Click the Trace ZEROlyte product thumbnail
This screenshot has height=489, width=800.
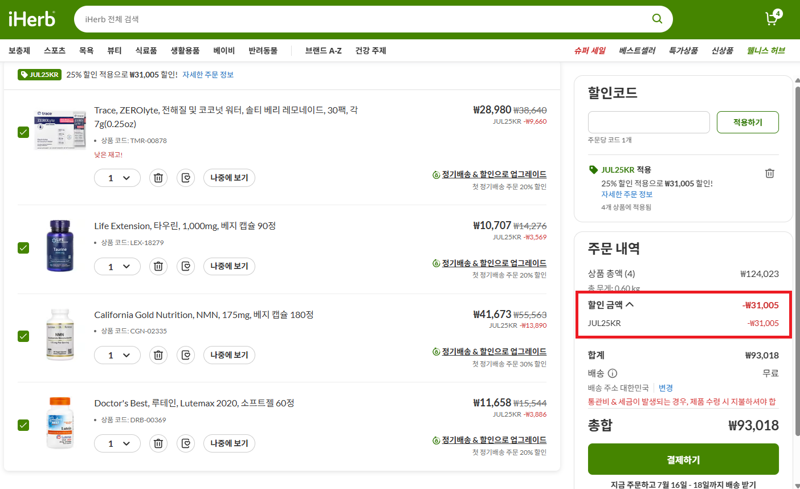tap(60, 130)
